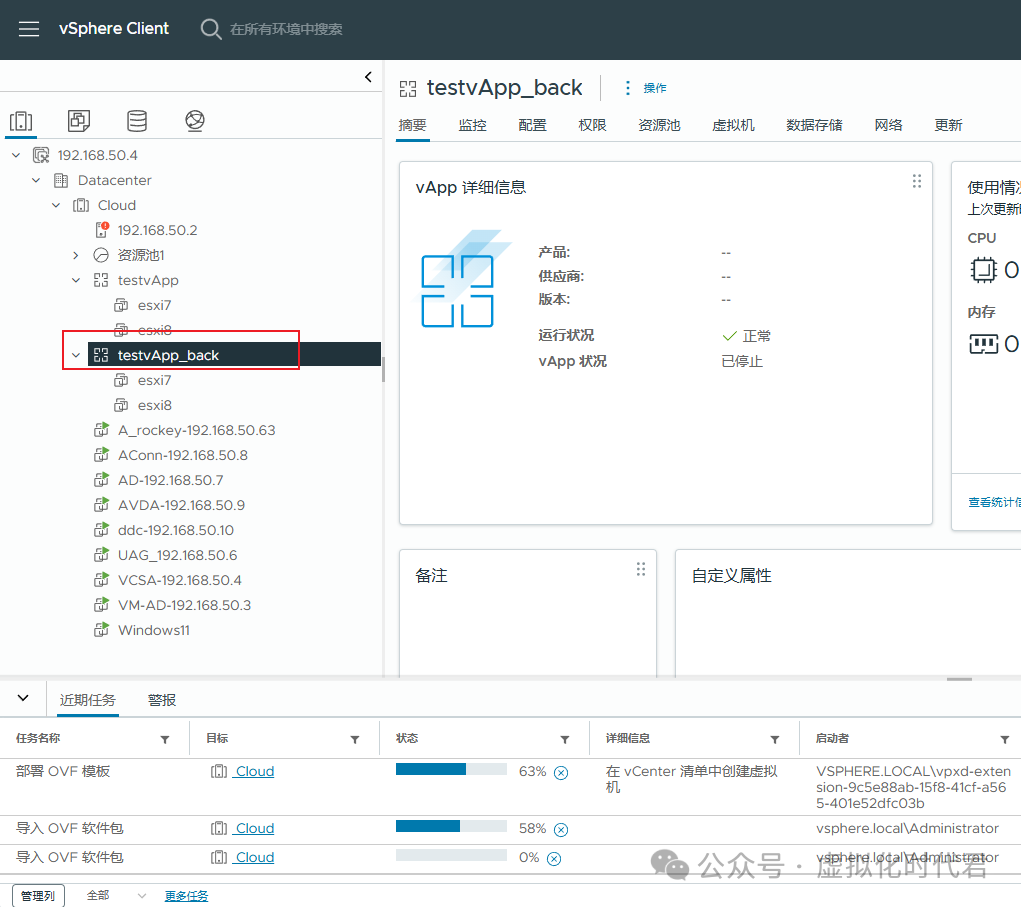Click the 58% progress bar
The width and height of the screenshot is (1021, 907).
[451, 826]
